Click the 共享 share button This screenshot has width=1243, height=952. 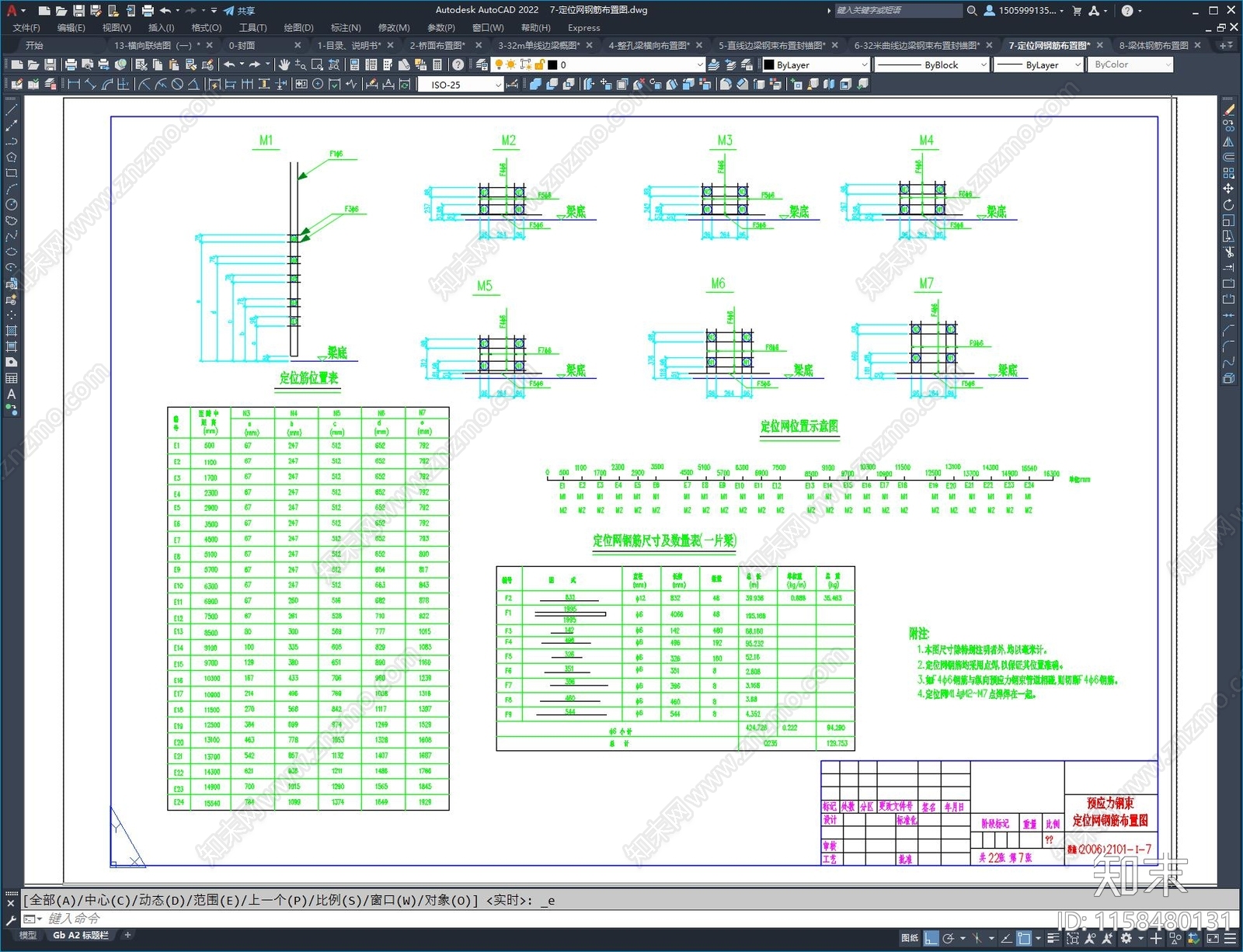pos(239,10)
